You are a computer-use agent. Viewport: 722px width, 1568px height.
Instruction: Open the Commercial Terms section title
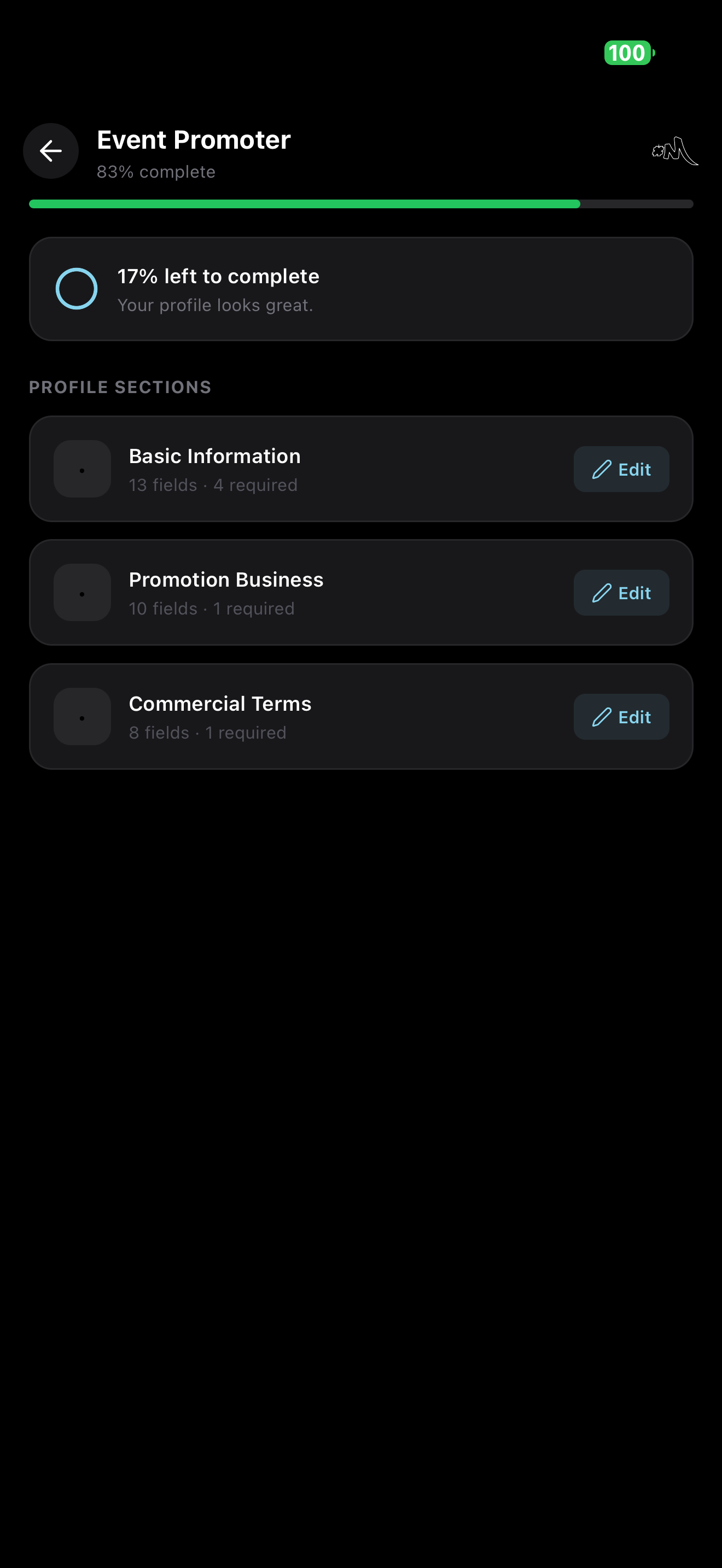[220, 704]
